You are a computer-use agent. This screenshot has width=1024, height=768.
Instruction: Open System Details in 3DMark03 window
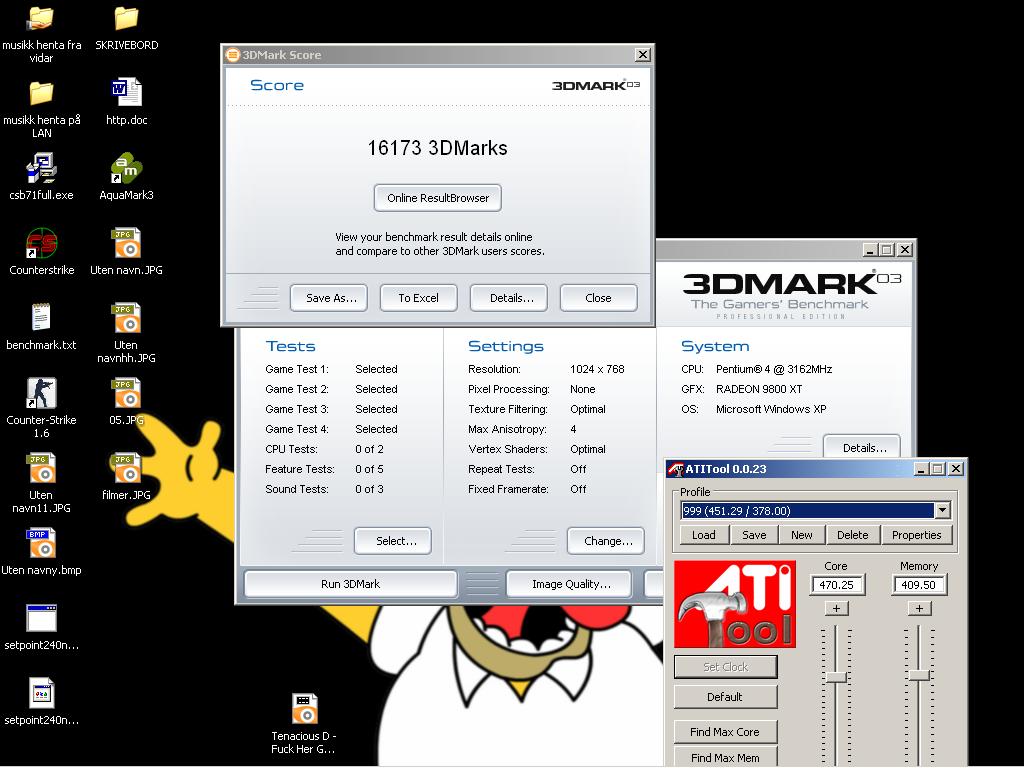click(x=862, y=447)
